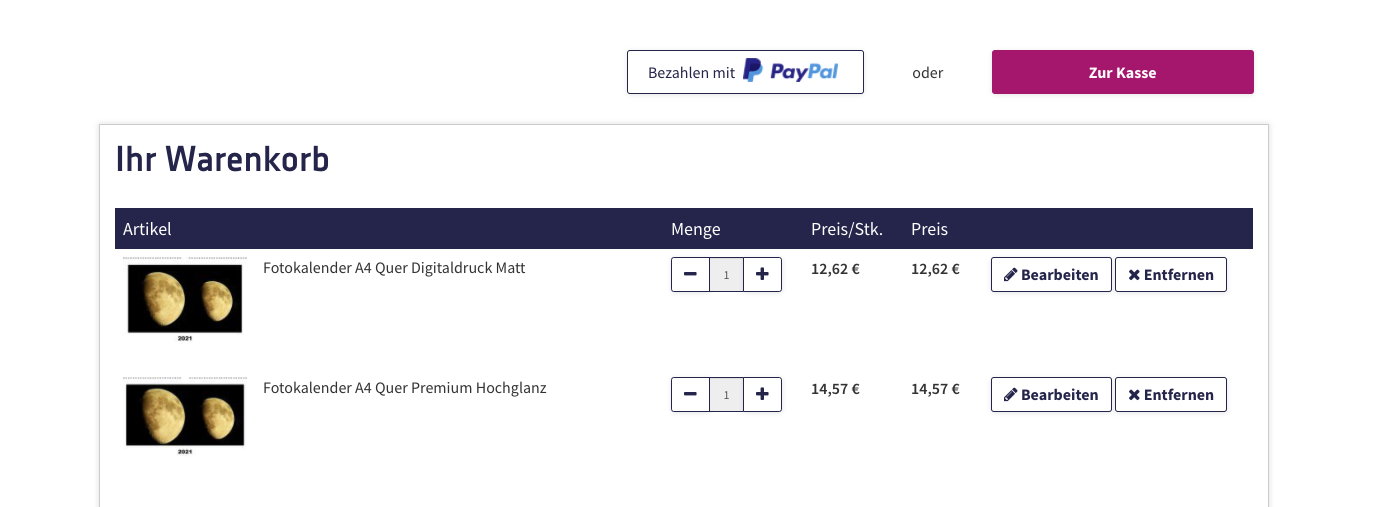Screen dimensions: 1380x507
Task: Click the Fotokalender A4 Quer Digitaldruck Matt title
Action: coord(394,268)
